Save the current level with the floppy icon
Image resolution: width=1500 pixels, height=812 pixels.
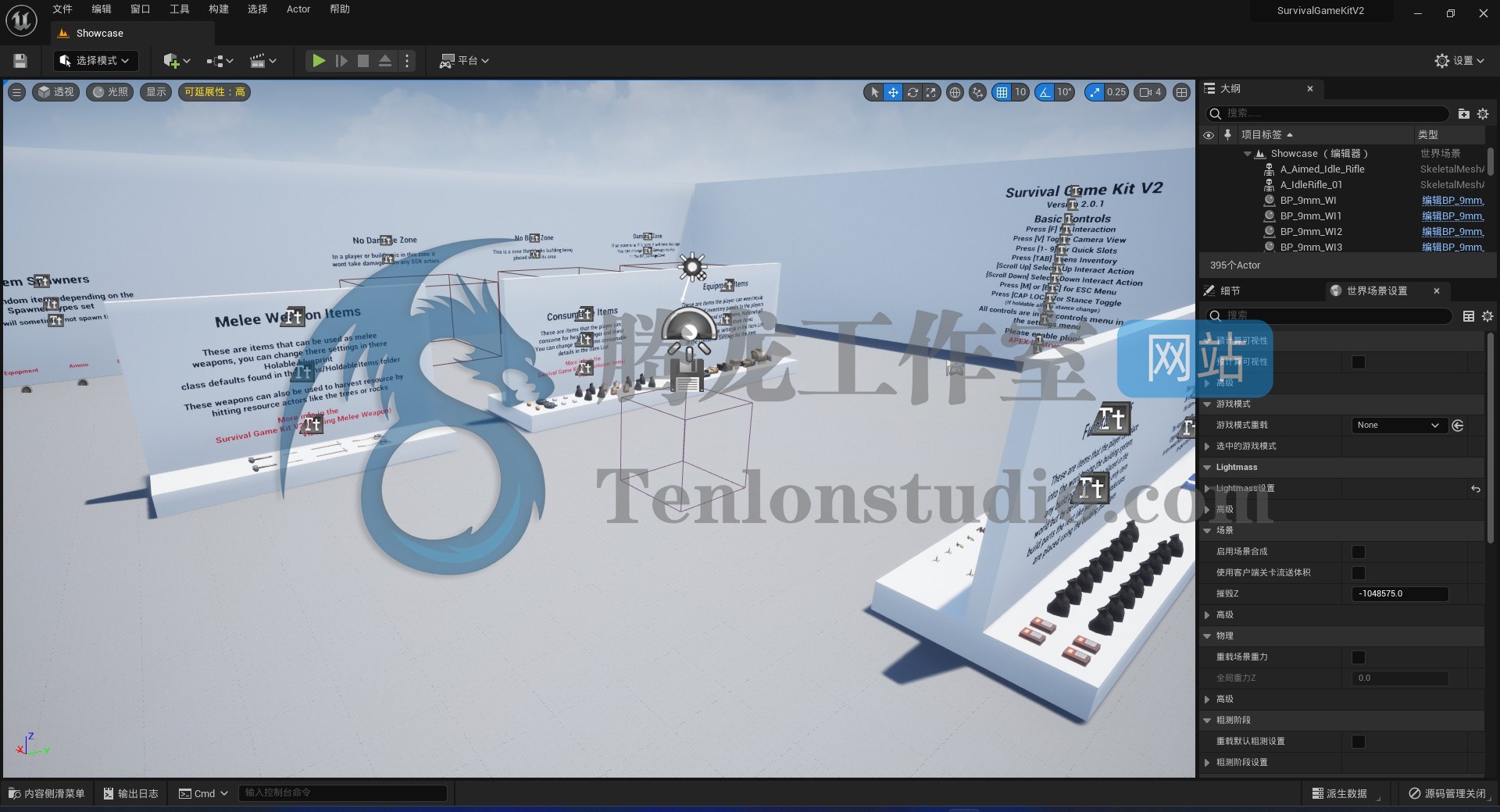pos(20,61)
